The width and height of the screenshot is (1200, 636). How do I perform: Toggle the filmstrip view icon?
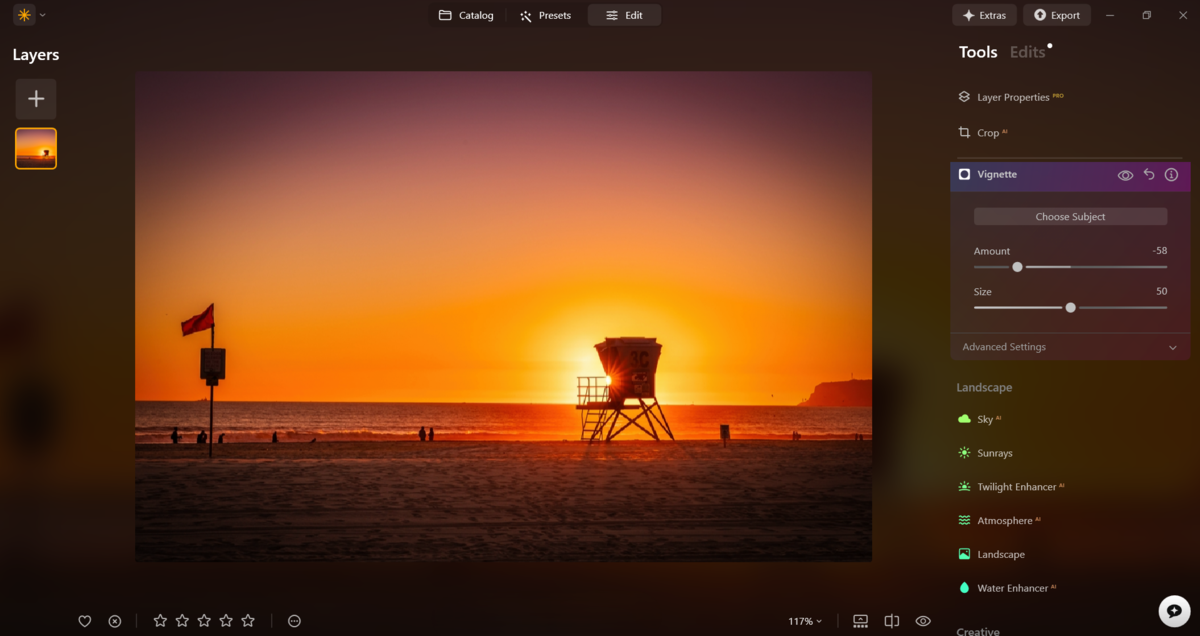click(860, 621)
